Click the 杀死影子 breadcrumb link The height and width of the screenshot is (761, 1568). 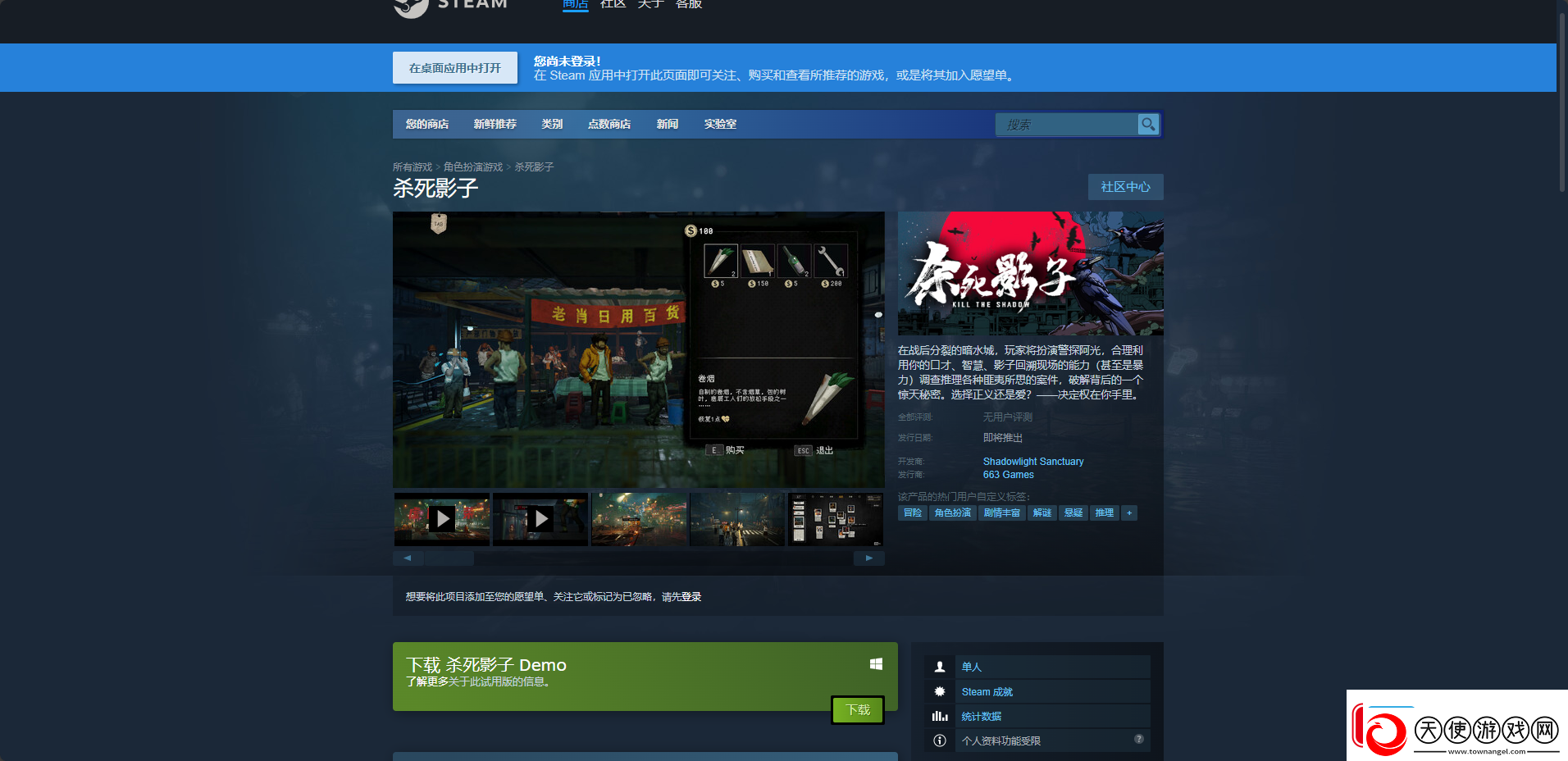(534, 166)
